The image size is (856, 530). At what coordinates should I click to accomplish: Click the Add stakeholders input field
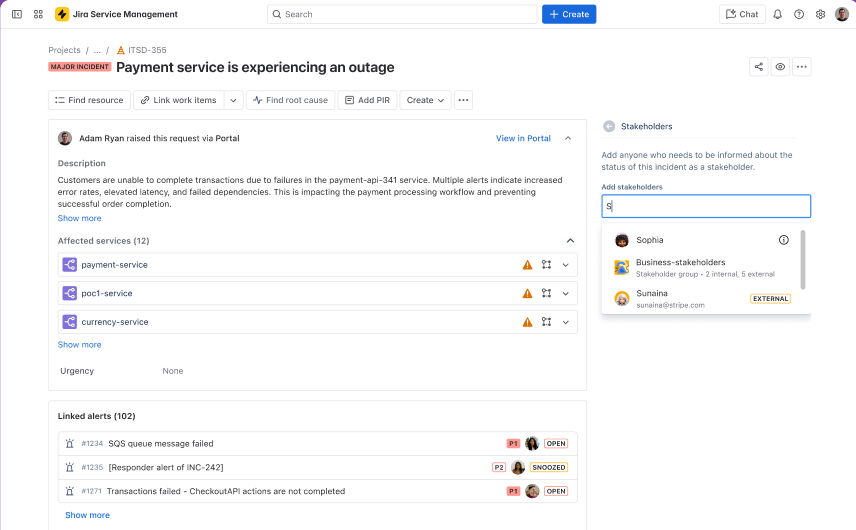[706, 206]
